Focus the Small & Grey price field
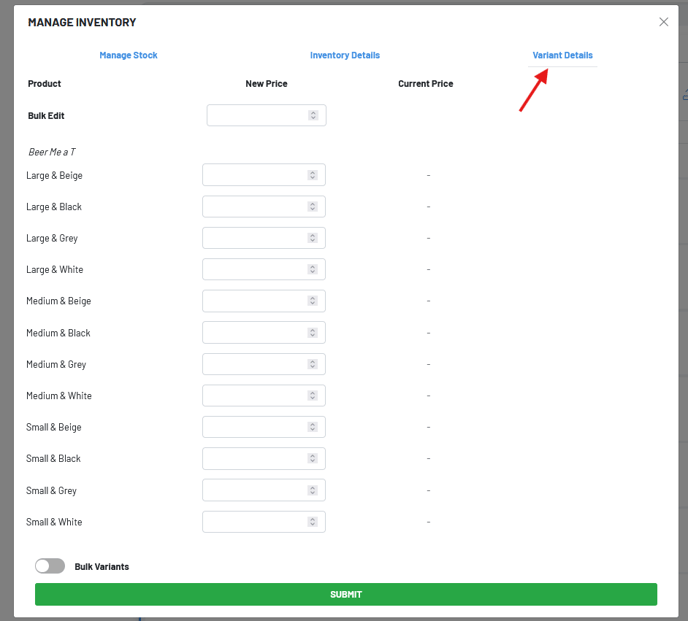This screenshot has width=688, height=621. pos(264,490)
